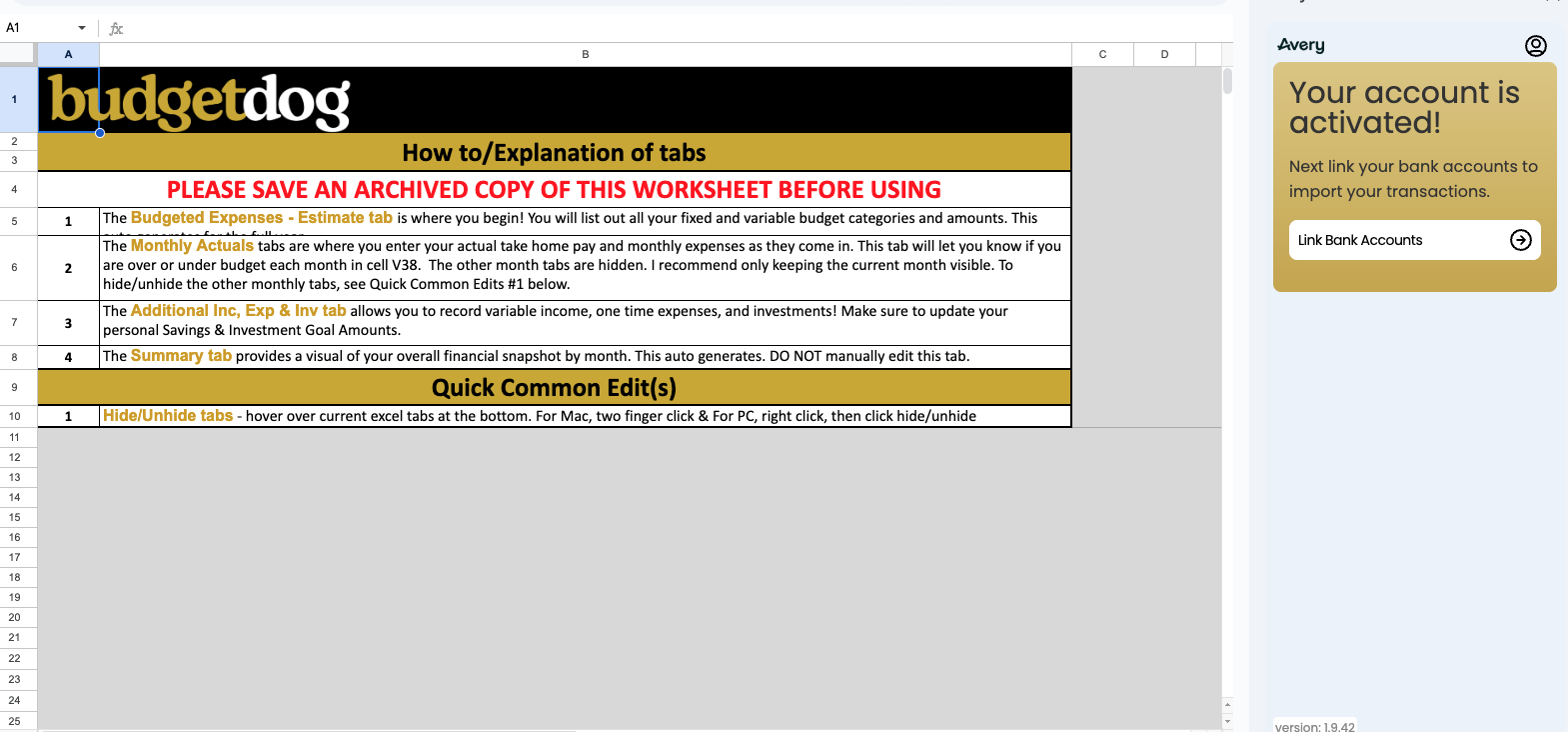Image resolution: width=1568 pixels, height=732 pixels.
Task: Click the scroll up arrow of the sheet
Action: click(1227, 705)
